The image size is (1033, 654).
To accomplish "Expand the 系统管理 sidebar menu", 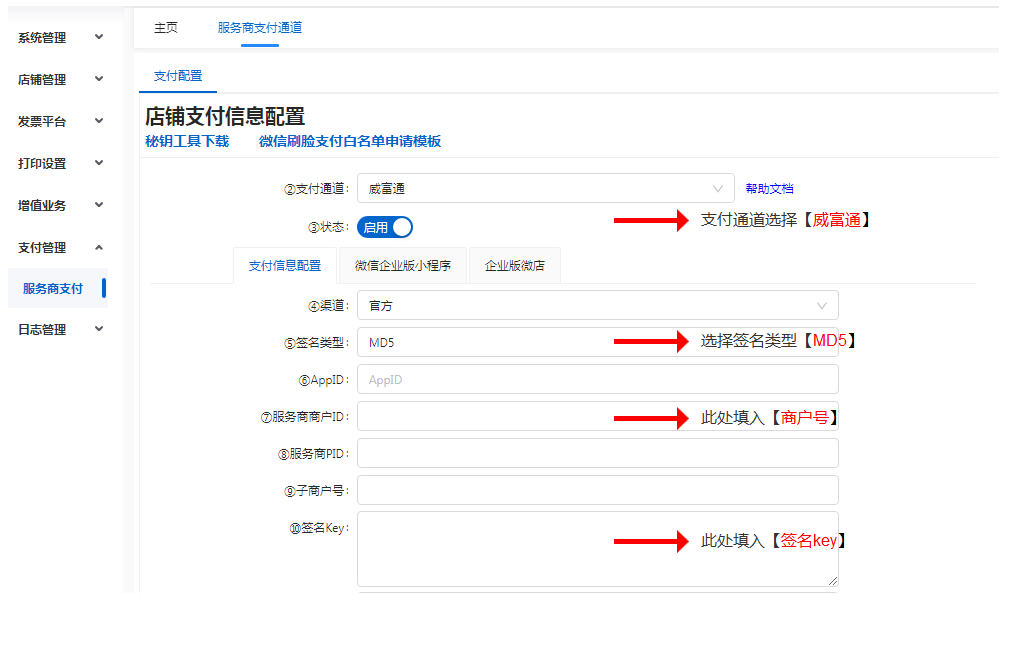I will pos(60,38).
